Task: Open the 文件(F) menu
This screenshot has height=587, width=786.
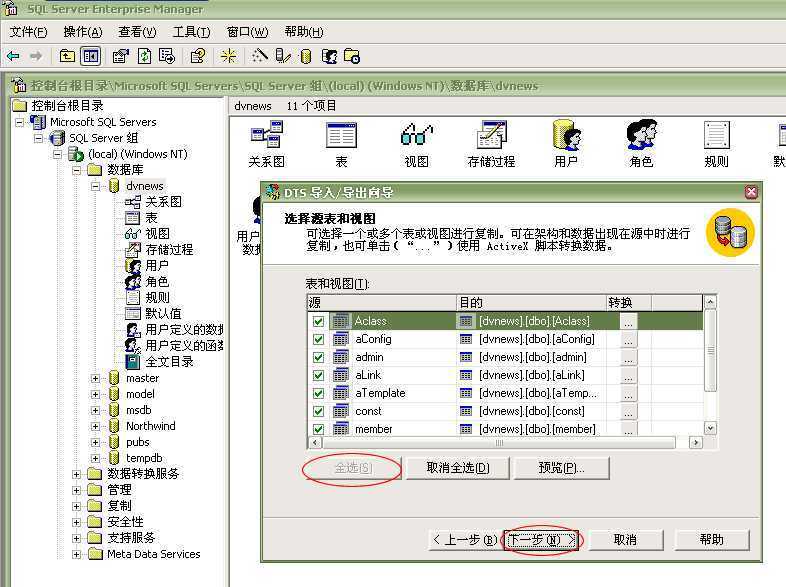Action: 29,32
